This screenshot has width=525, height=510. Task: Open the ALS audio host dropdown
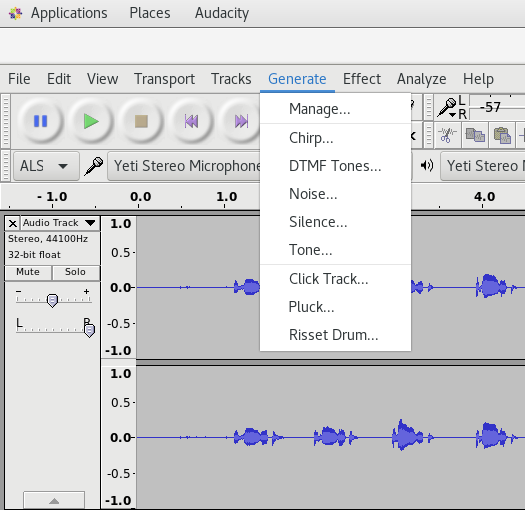(x=46, y=166)
